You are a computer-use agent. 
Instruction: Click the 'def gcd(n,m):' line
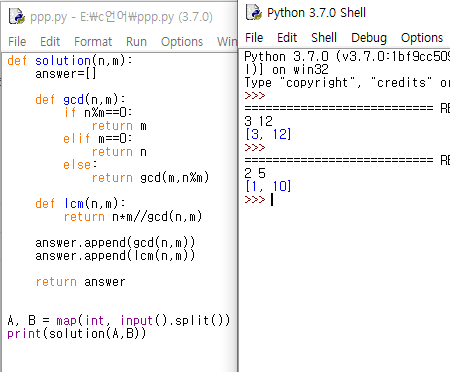click(80, 100)
